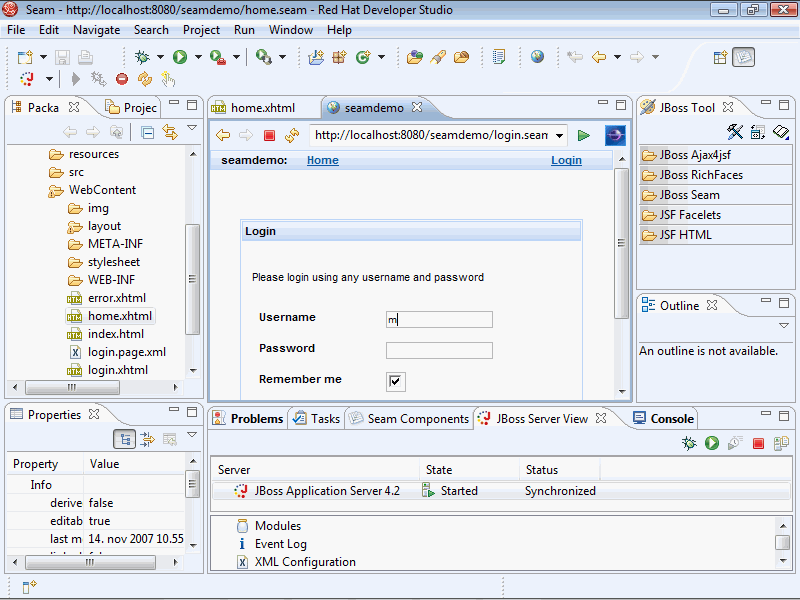
Task: Open the Outline view menu triangle
Action: click(784, 326)
